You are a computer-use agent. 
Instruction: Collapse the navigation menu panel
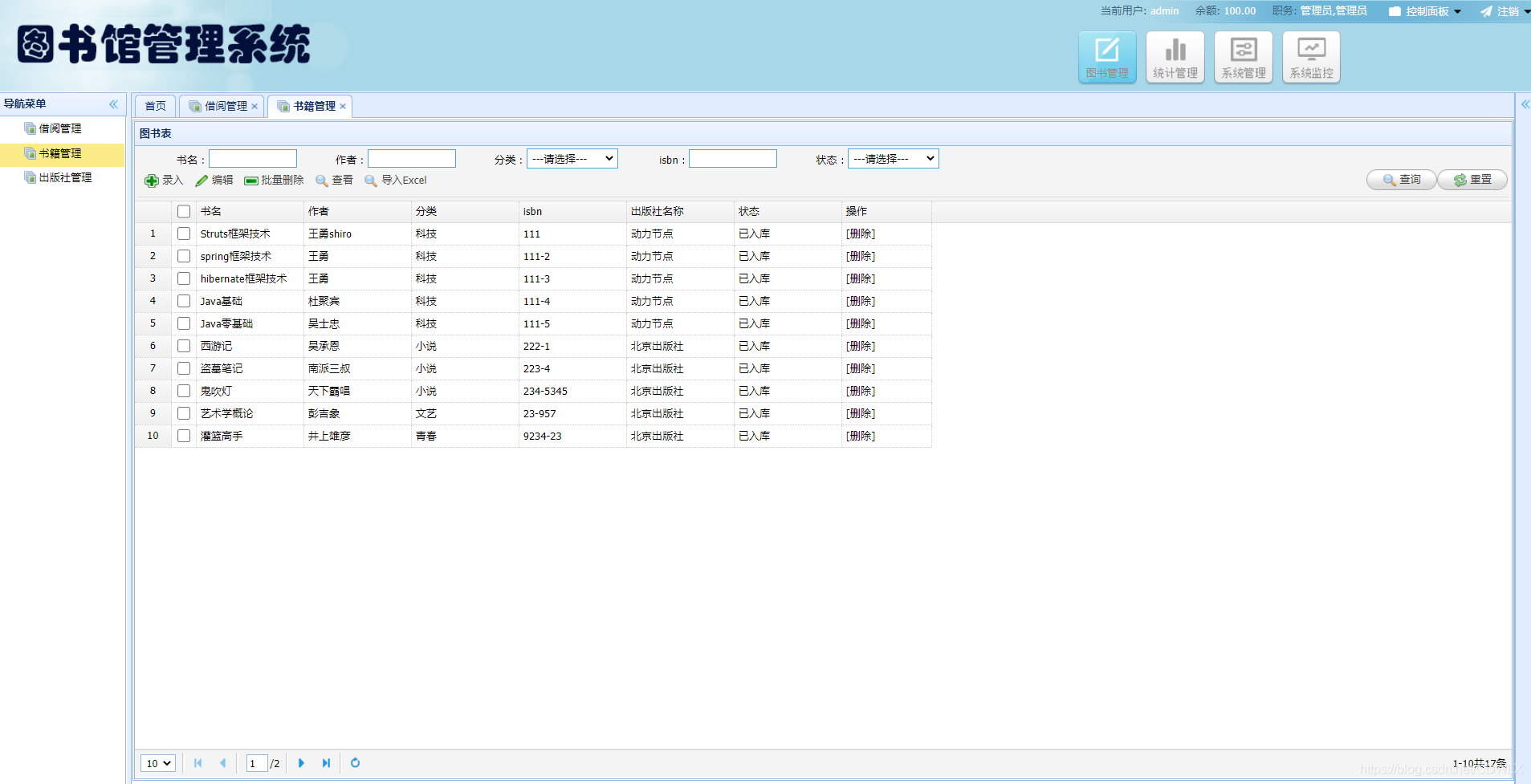pos(113,104)
